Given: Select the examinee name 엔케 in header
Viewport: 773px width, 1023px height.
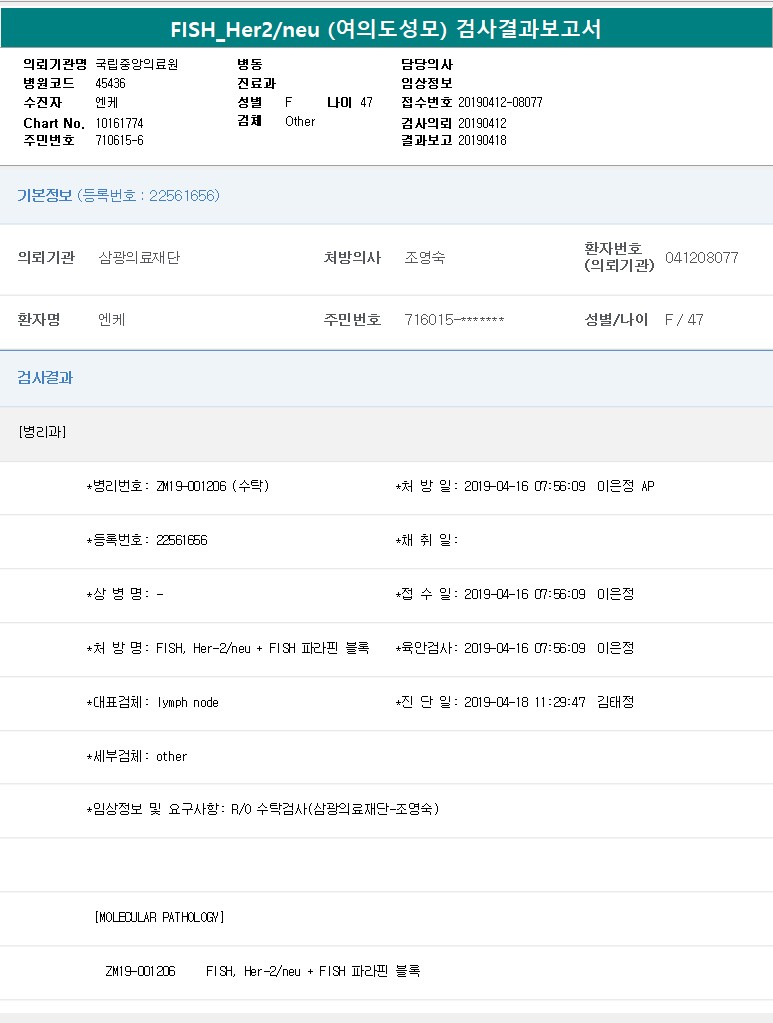Looking at the screenshot, I should point(106,102).
